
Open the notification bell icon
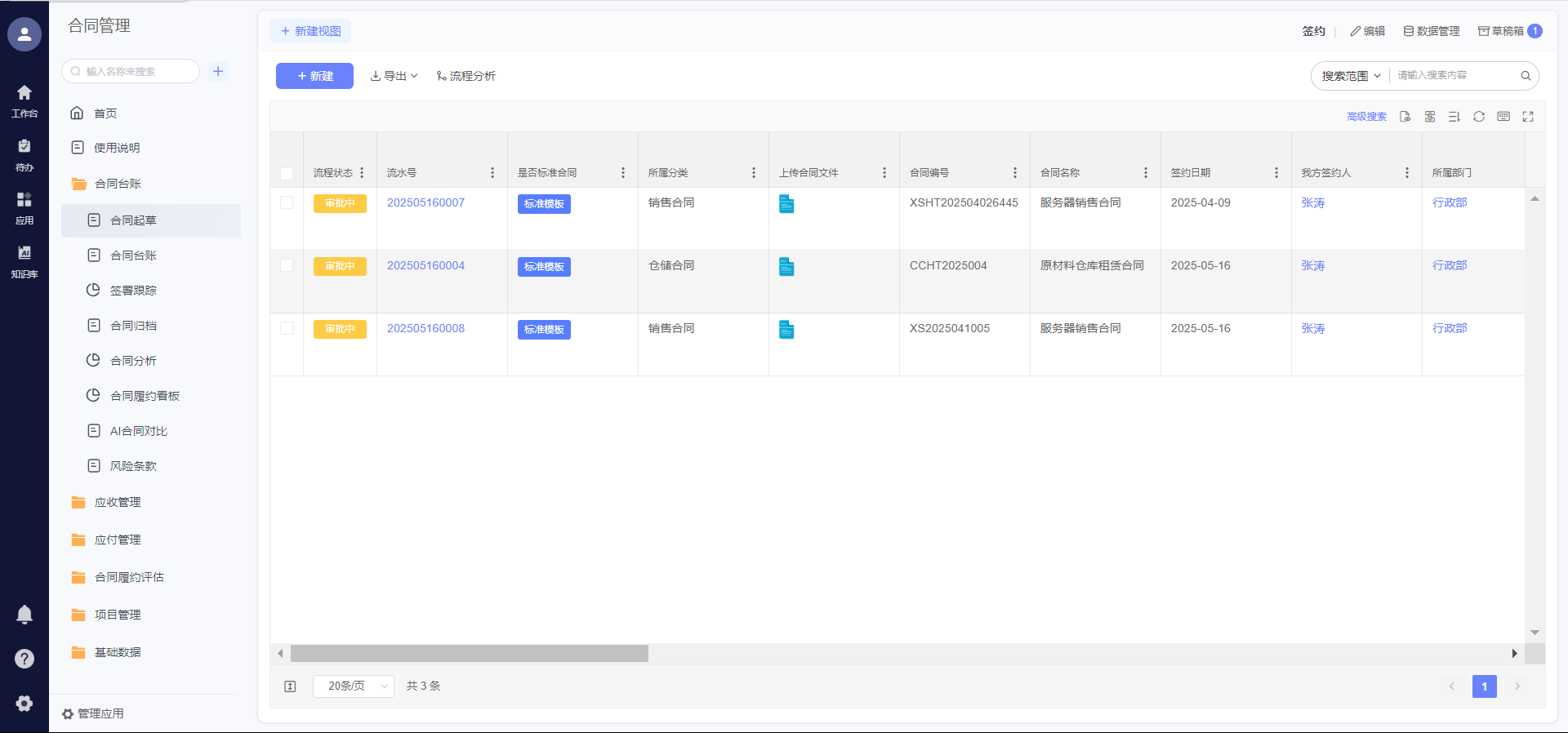(x=24, y=615)
